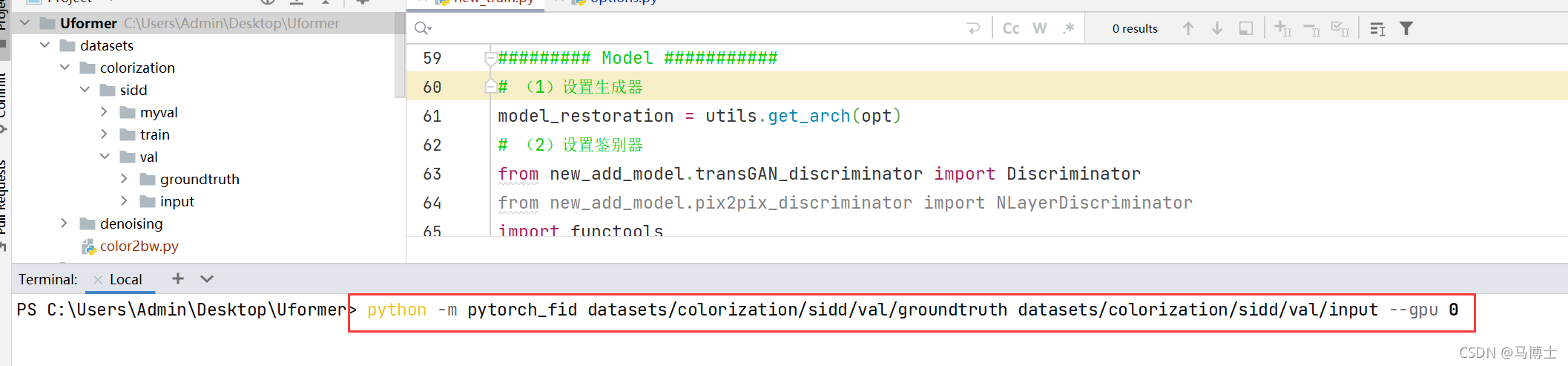This screenshot has width=1568, height=366.
Task: Expand the denoising folder
Action: point(65,223)
